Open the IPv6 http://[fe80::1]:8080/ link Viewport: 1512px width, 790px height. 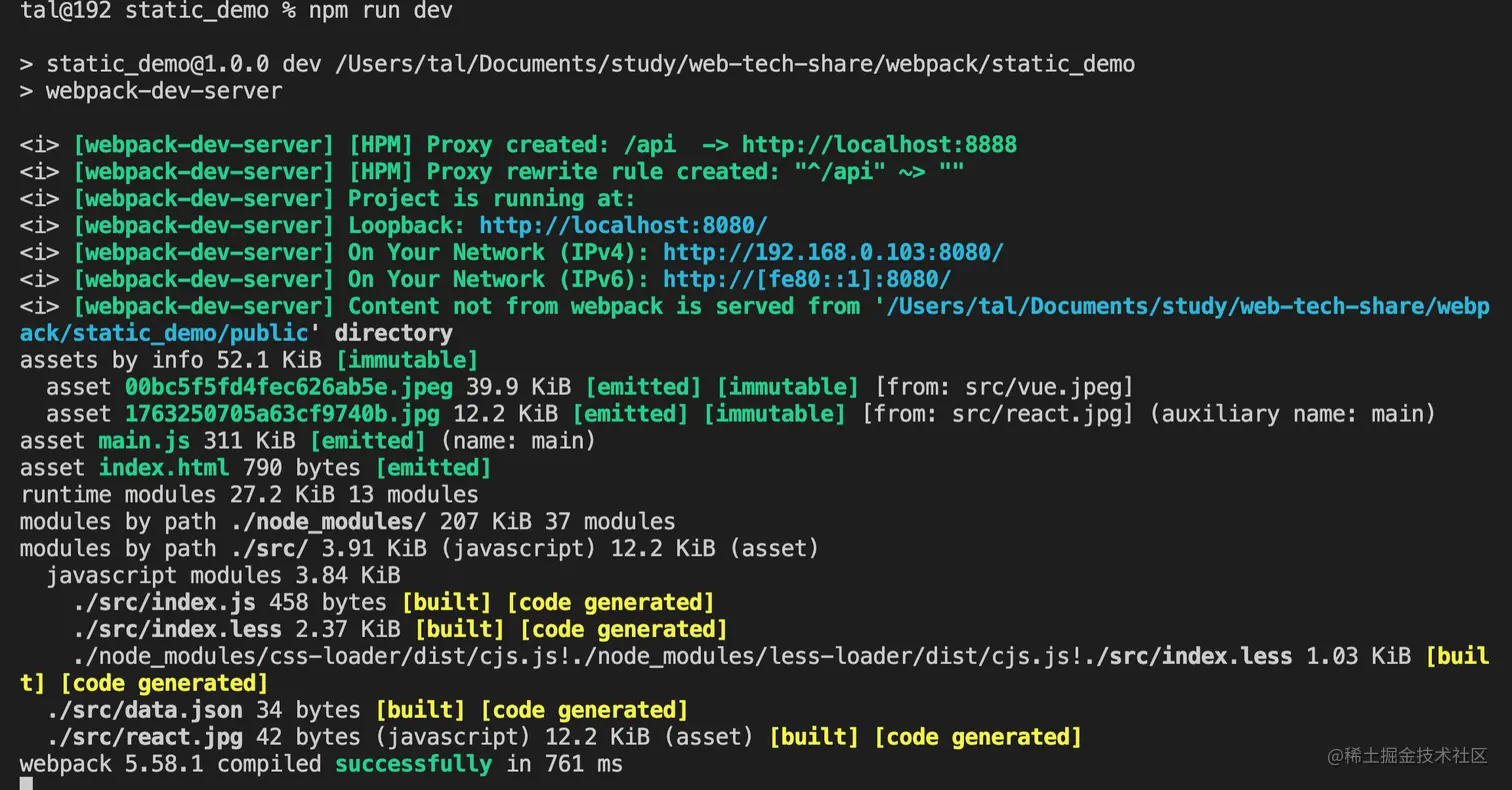point(807,280)
